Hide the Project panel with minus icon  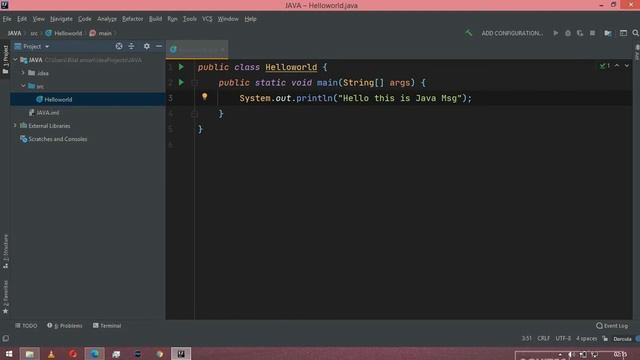pyautogui.click(x=159, y=46)
